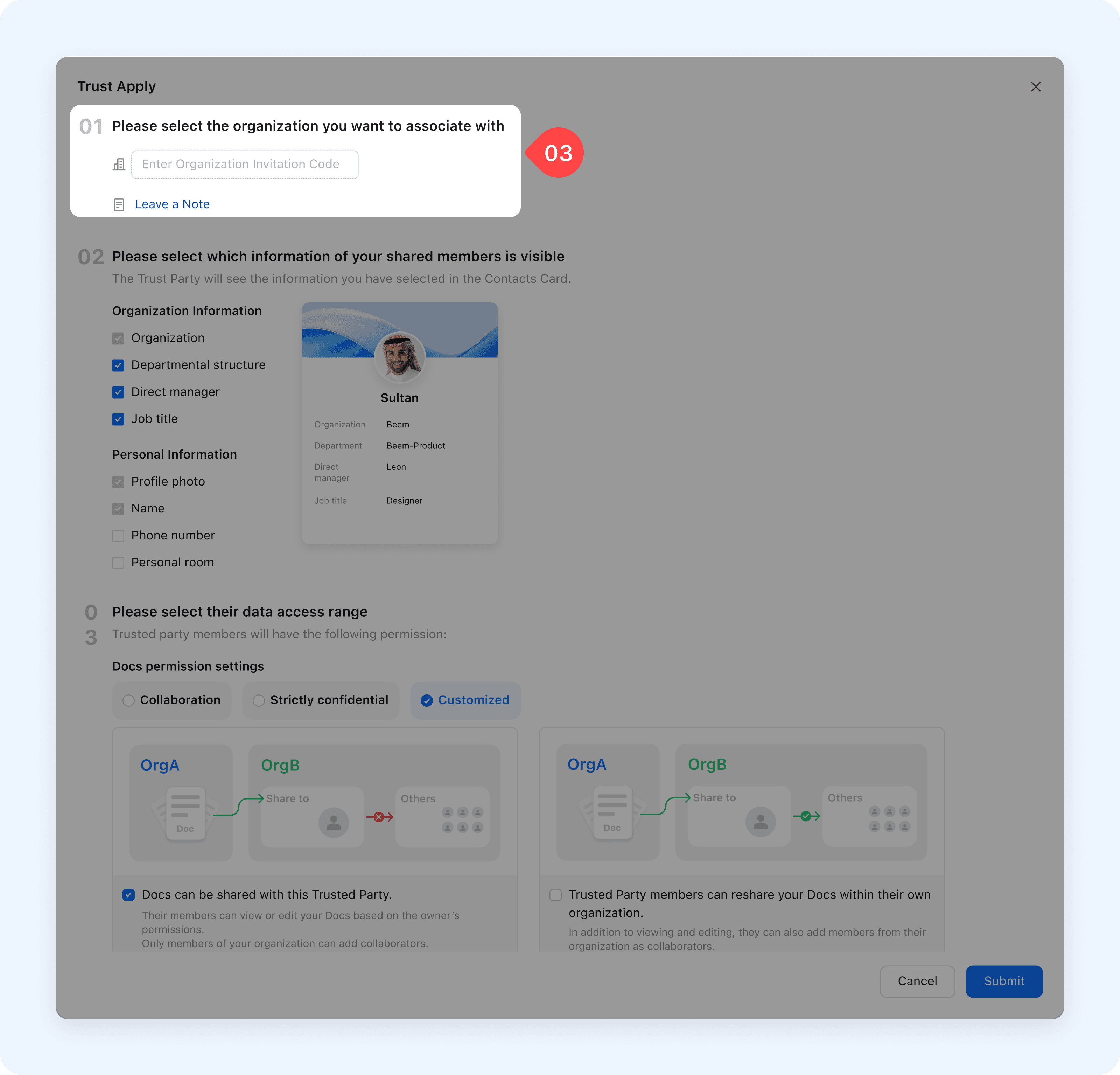1120x1075 pixels.
Task: Click the Leave a Note link
Action: (172, 204)
